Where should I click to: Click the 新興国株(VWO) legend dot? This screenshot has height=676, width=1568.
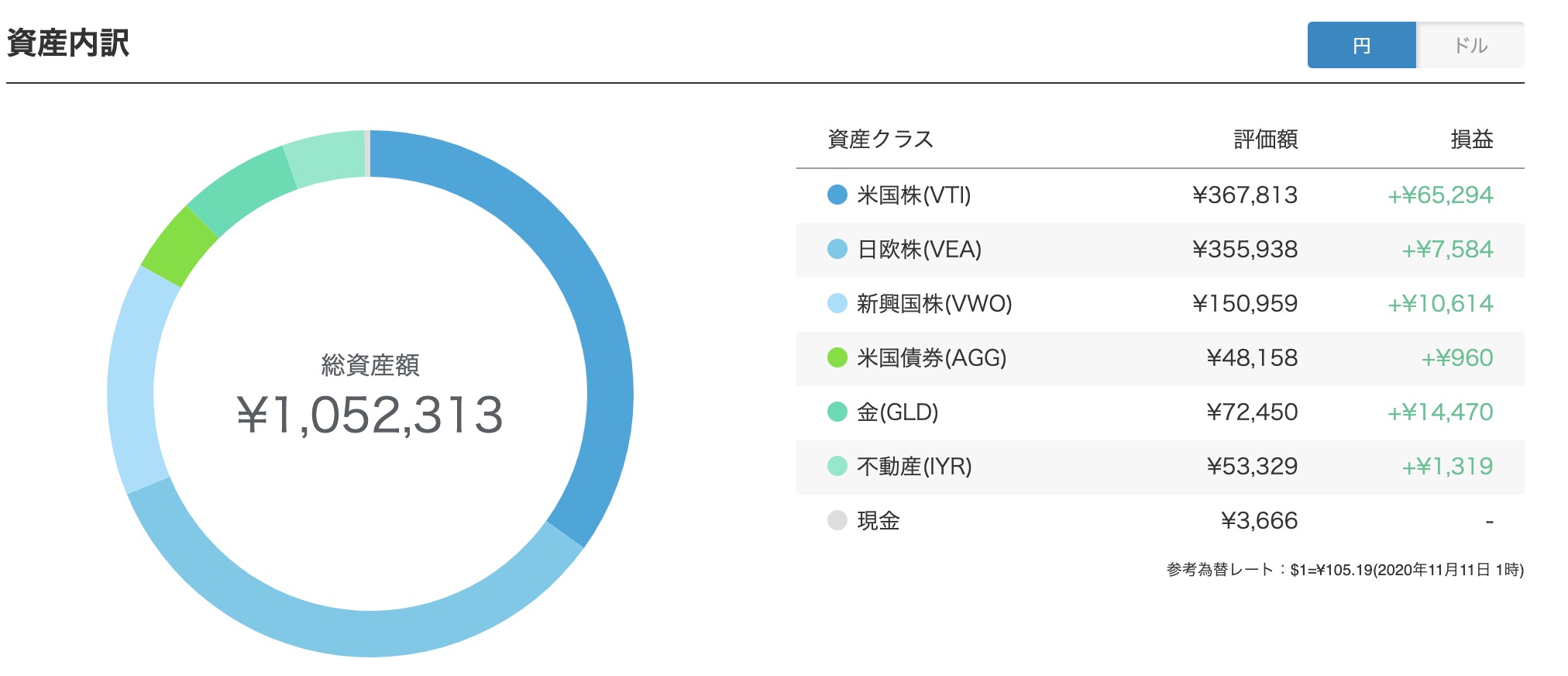point(837,303)
